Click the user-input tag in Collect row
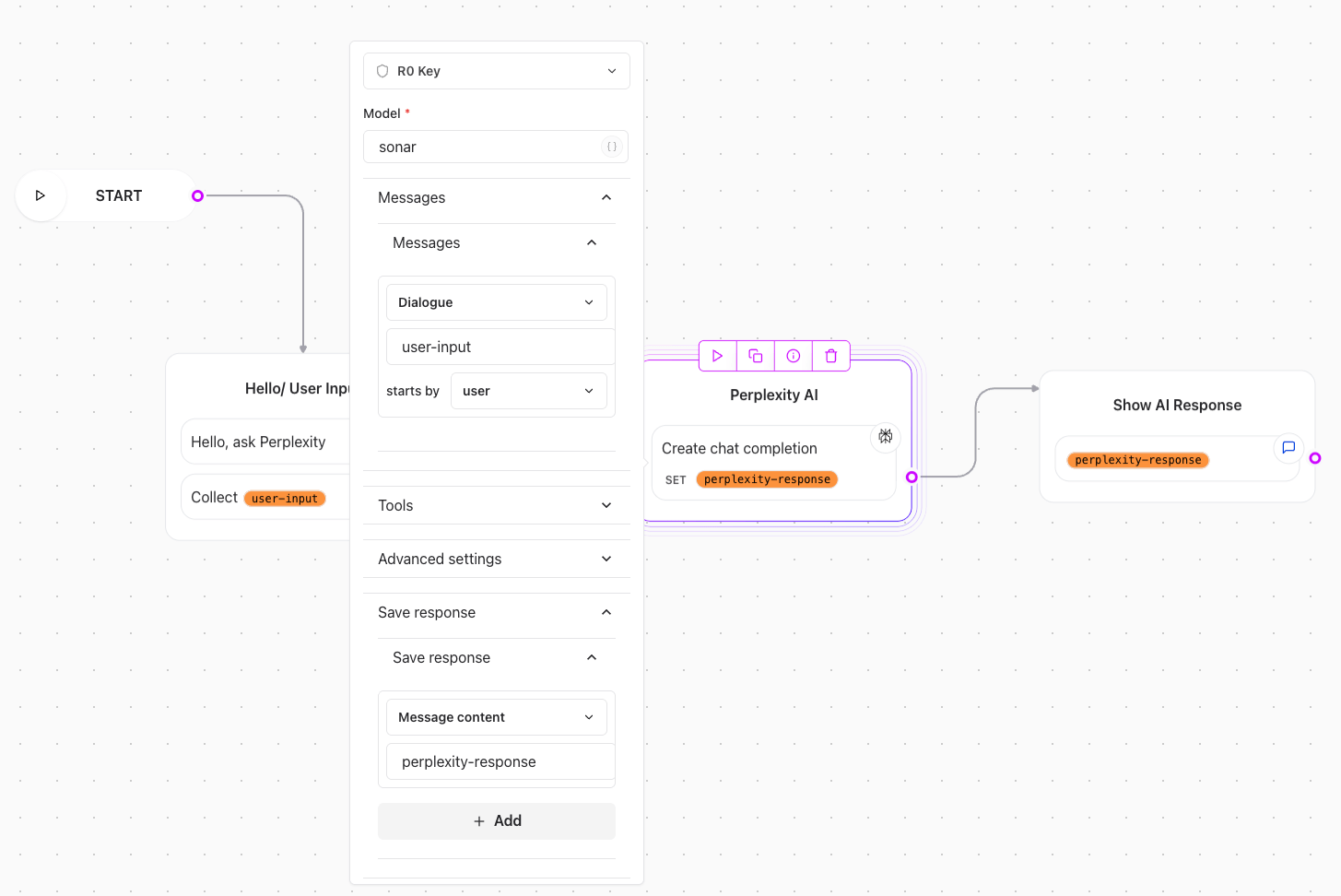This screenshot has width=1341, height=896. pyautogui.click(x=285, y=499)
